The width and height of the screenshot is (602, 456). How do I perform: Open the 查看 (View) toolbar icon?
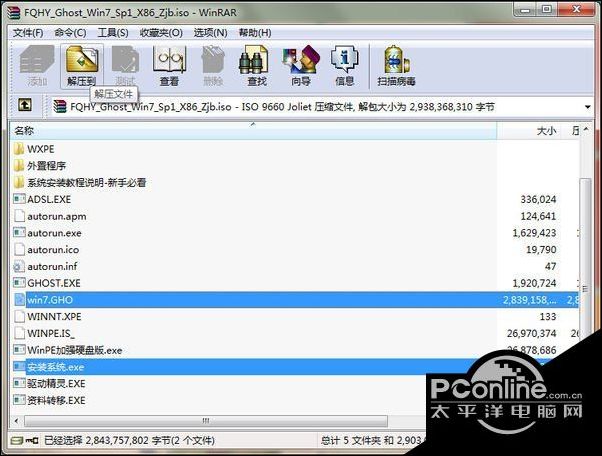169,65
